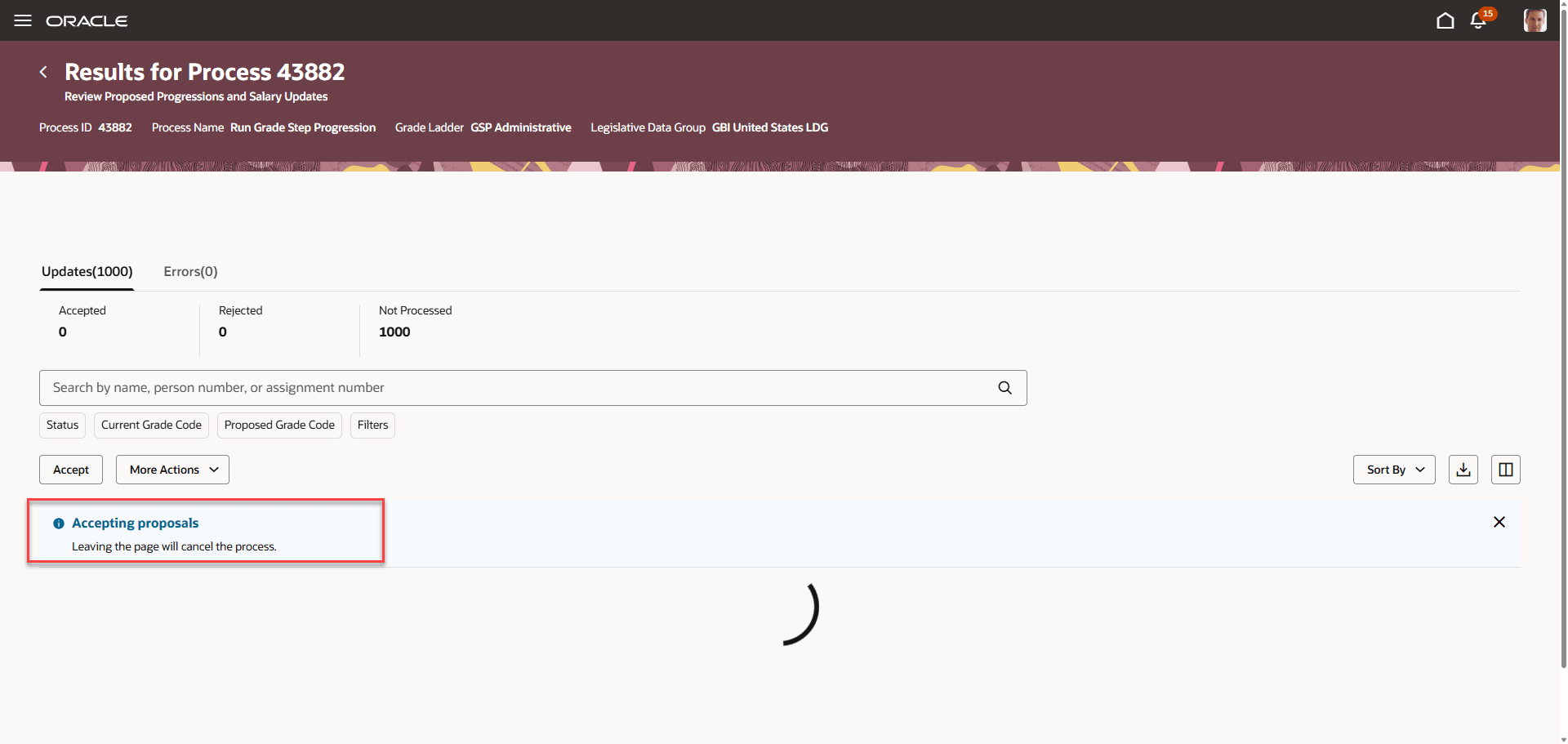Download results with the export icon
The height and width of the screenshot is (744, 1568).
coord(1463,470)
